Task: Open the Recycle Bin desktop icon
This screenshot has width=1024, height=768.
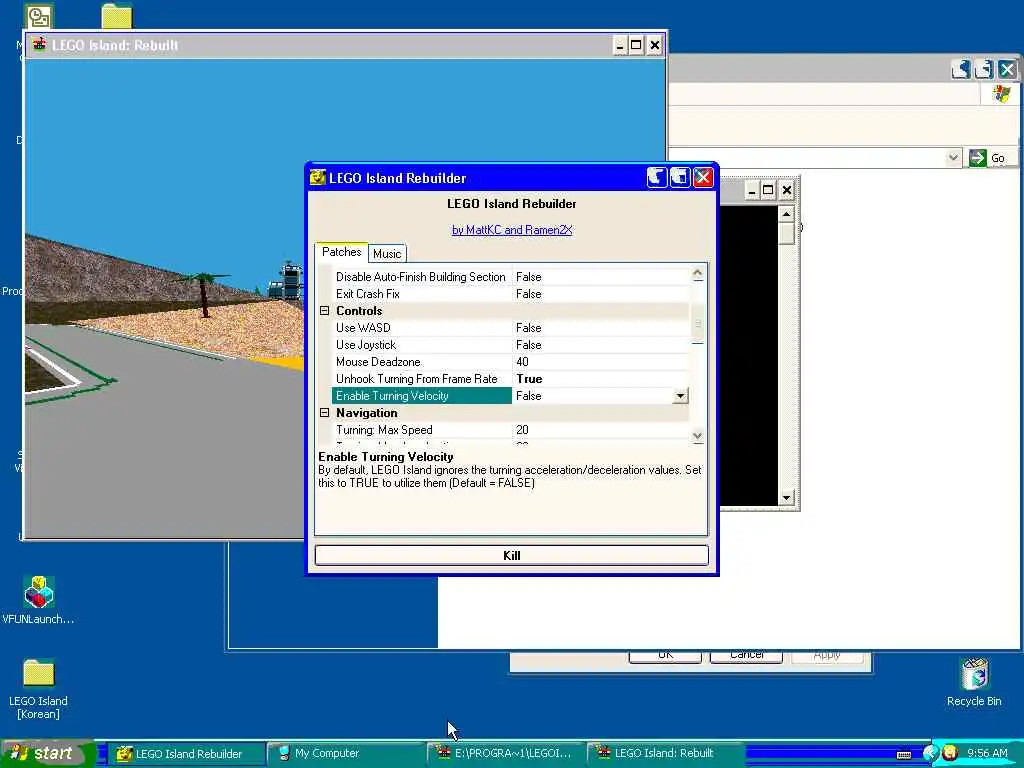Action: (x=974, y=674)
